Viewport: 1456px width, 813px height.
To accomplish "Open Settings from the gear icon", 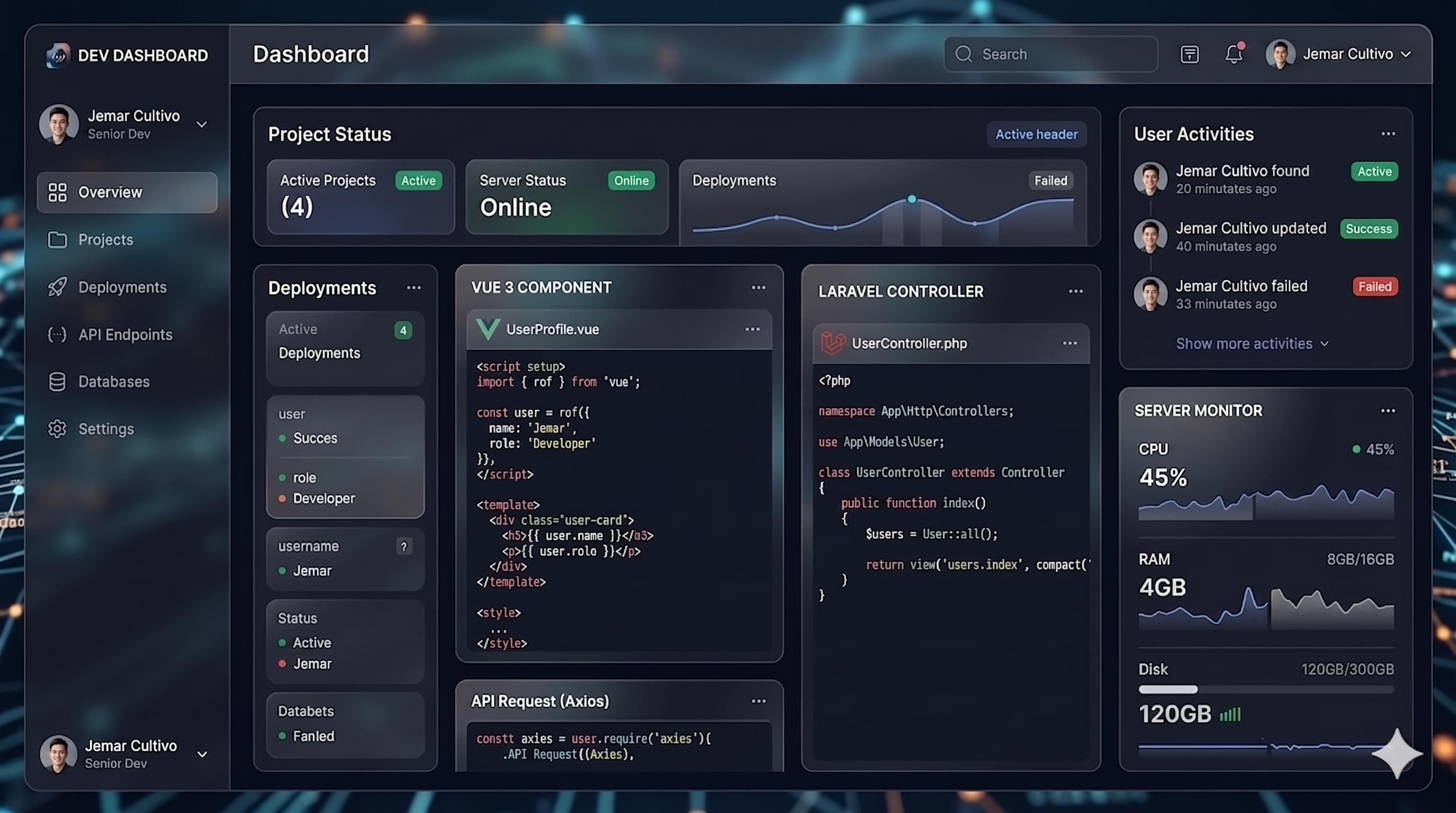I will click(x=57, y=429).
